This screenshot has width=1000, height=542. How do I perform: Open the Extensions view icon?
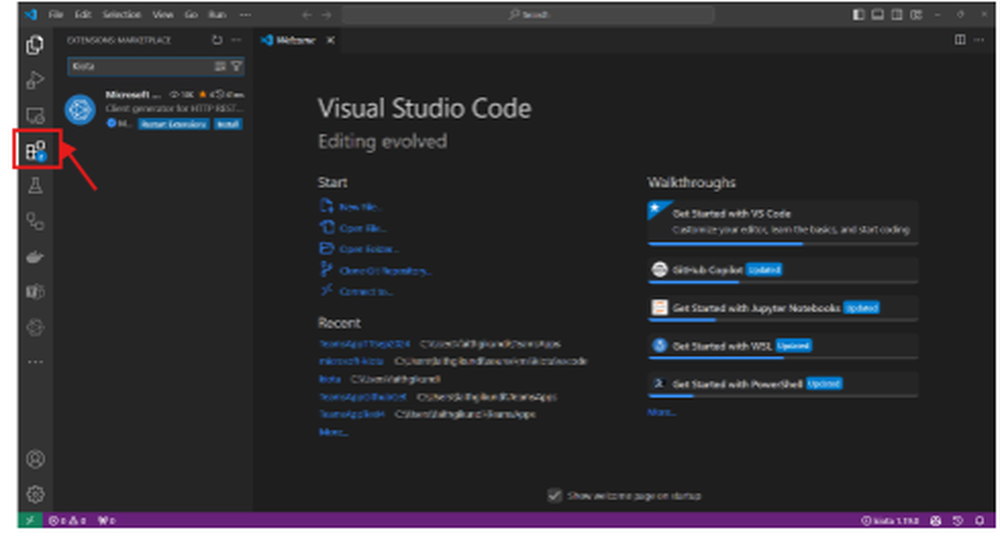36,150
